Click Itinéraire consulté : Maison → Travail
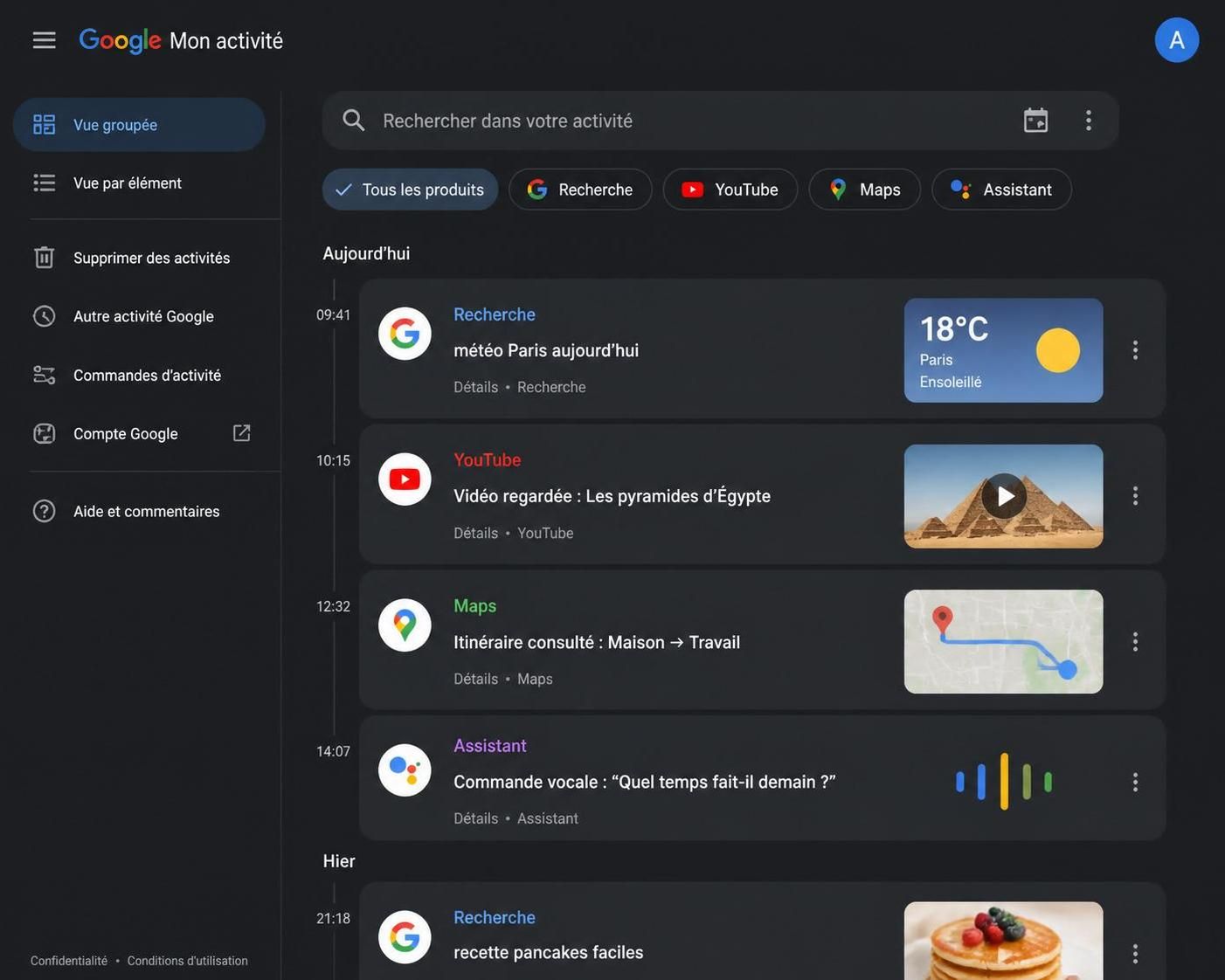 coord(597,642)
